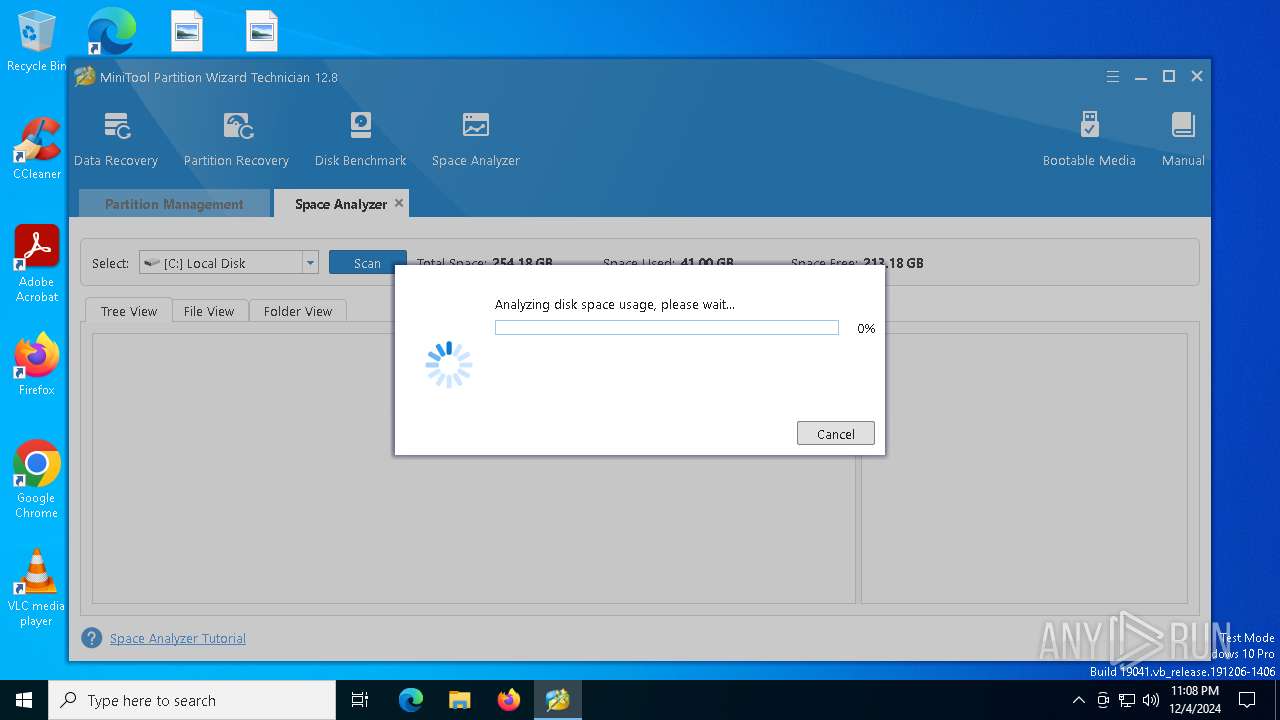Click the help icon beside tutorial link

[x=92, y=638]
